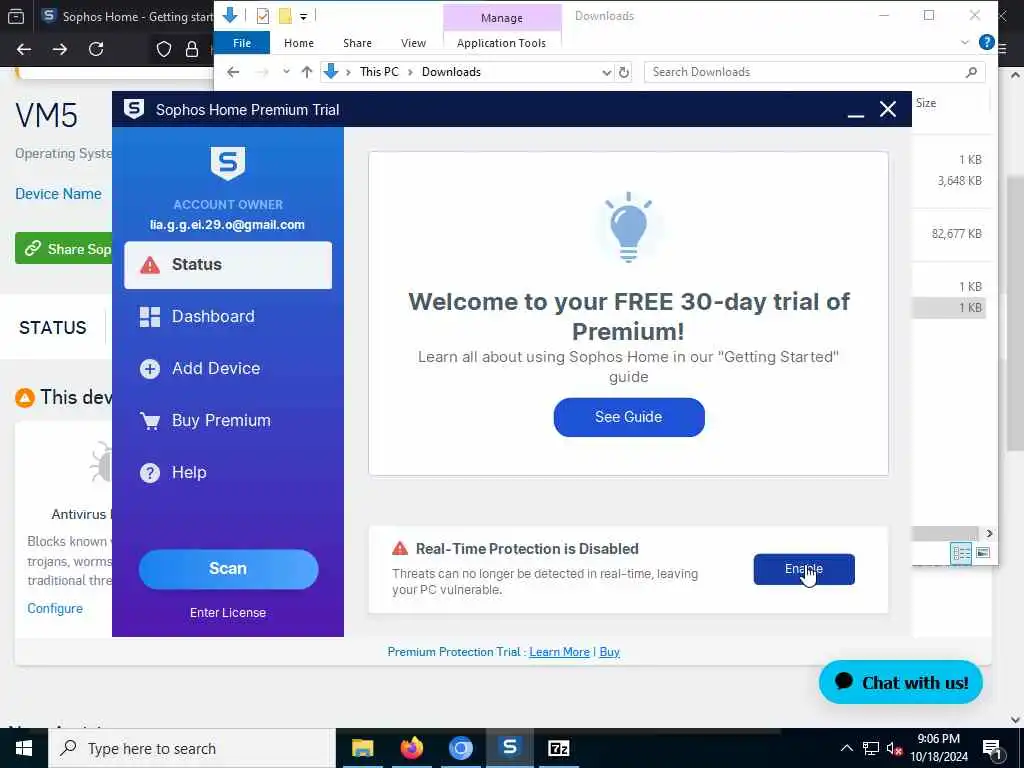Open Home tab in Explorer ribbon

pyautogui.click(x=299, y=43)
